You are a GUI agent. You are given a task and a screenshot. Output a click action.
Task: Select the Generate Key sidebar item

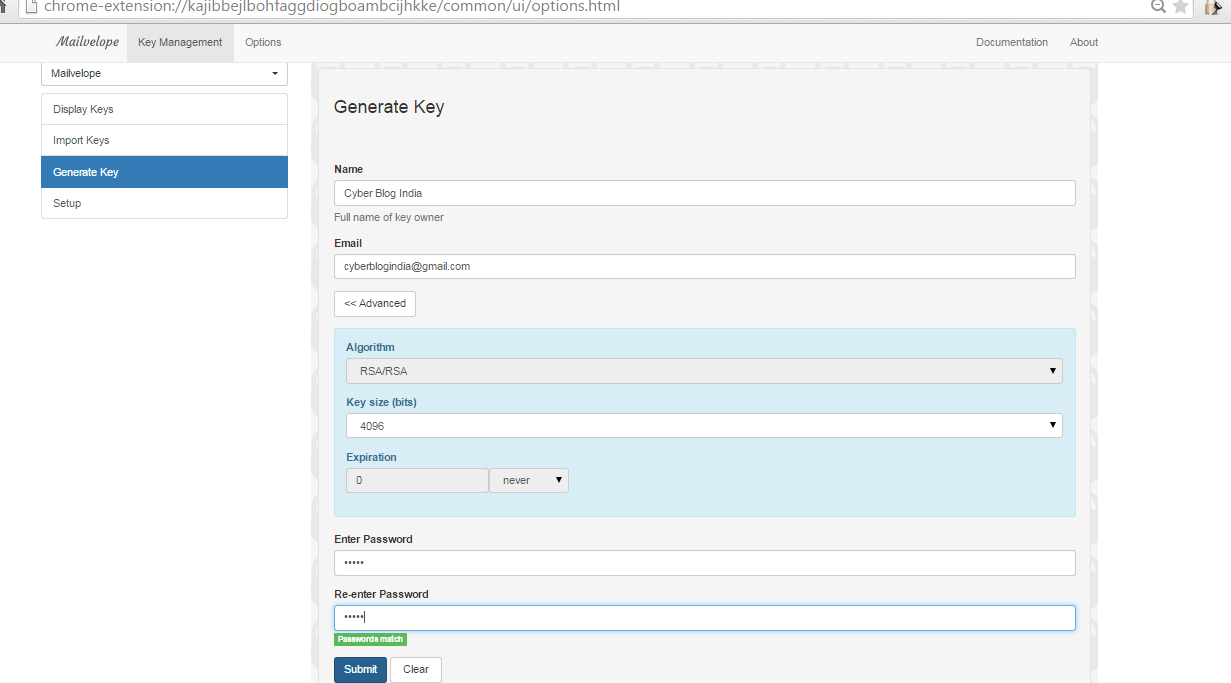point(164,172)
